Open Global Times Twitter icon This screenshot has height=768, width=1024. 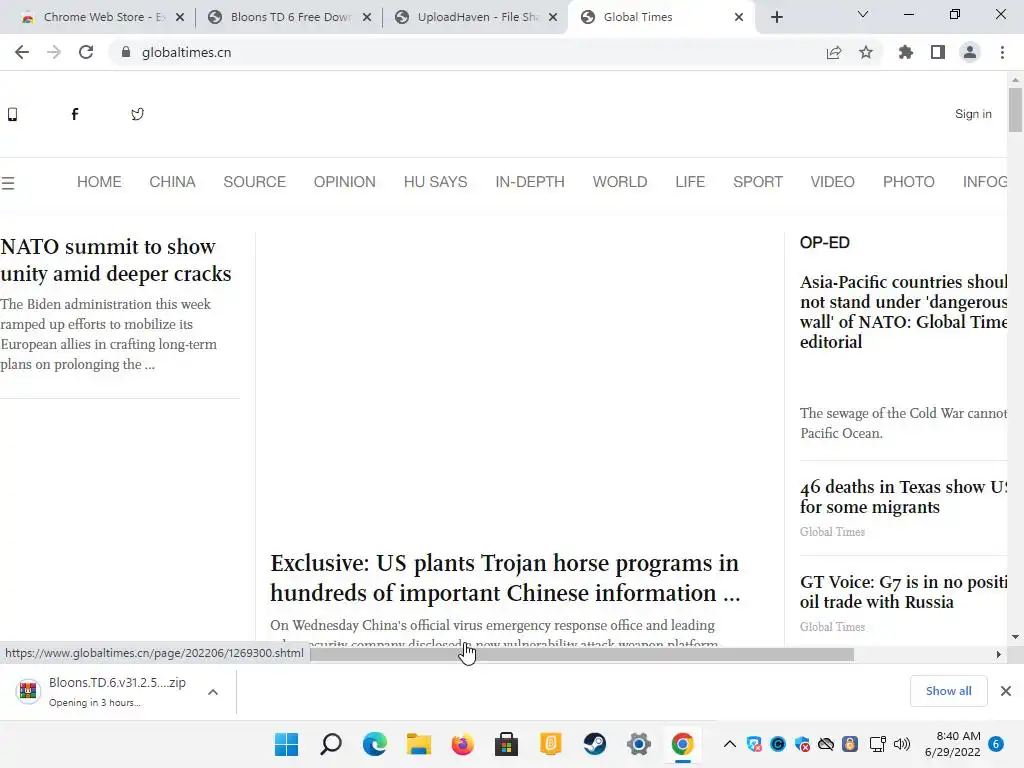[x=137, y=114]
